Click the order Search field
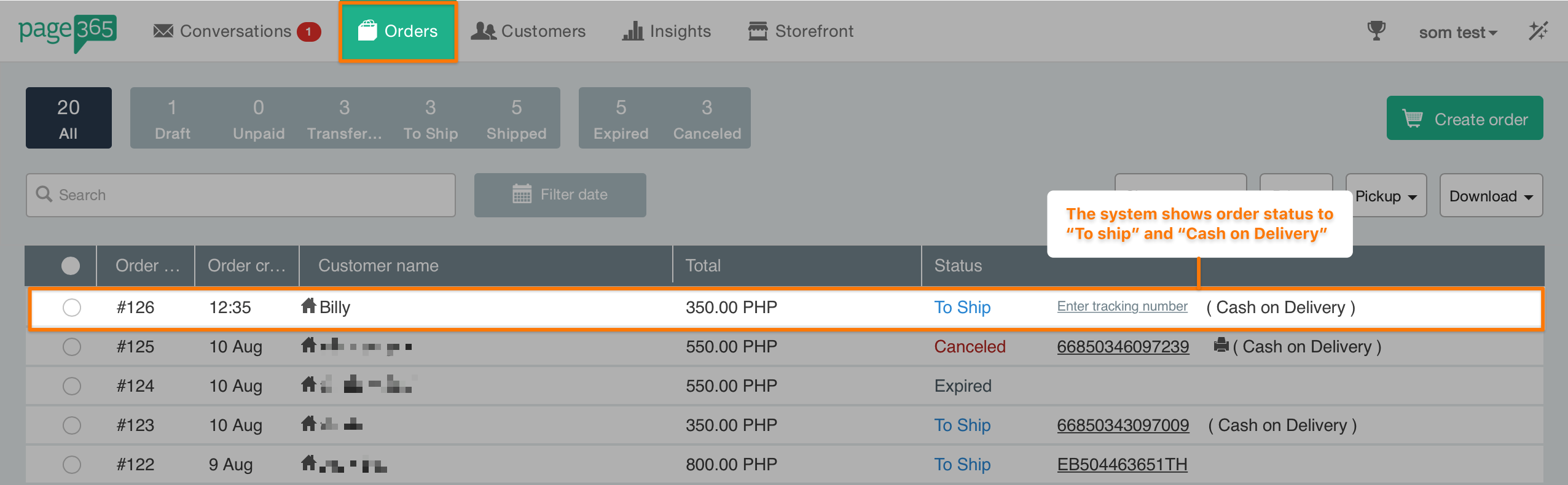Screen dimensions: 1568x485 241,195
